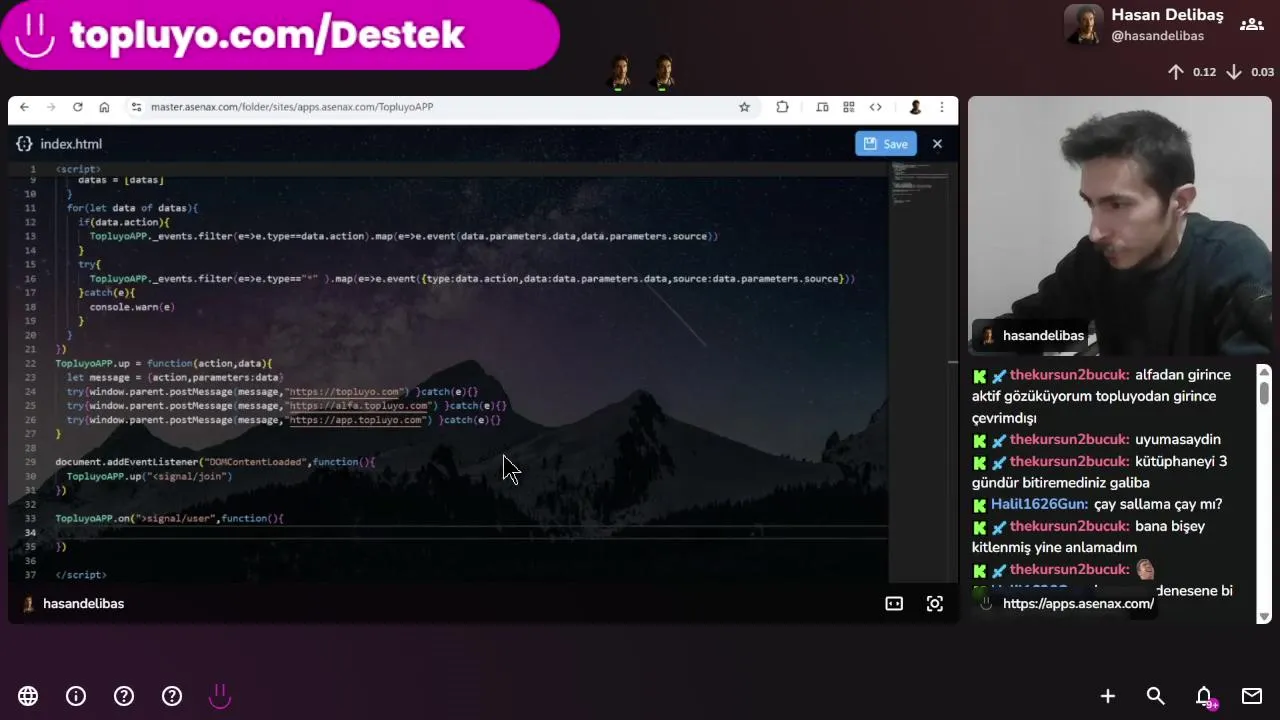Click the index.html file type icon
The height and width of the screenshot is (720, 1280).
(24, 144)
